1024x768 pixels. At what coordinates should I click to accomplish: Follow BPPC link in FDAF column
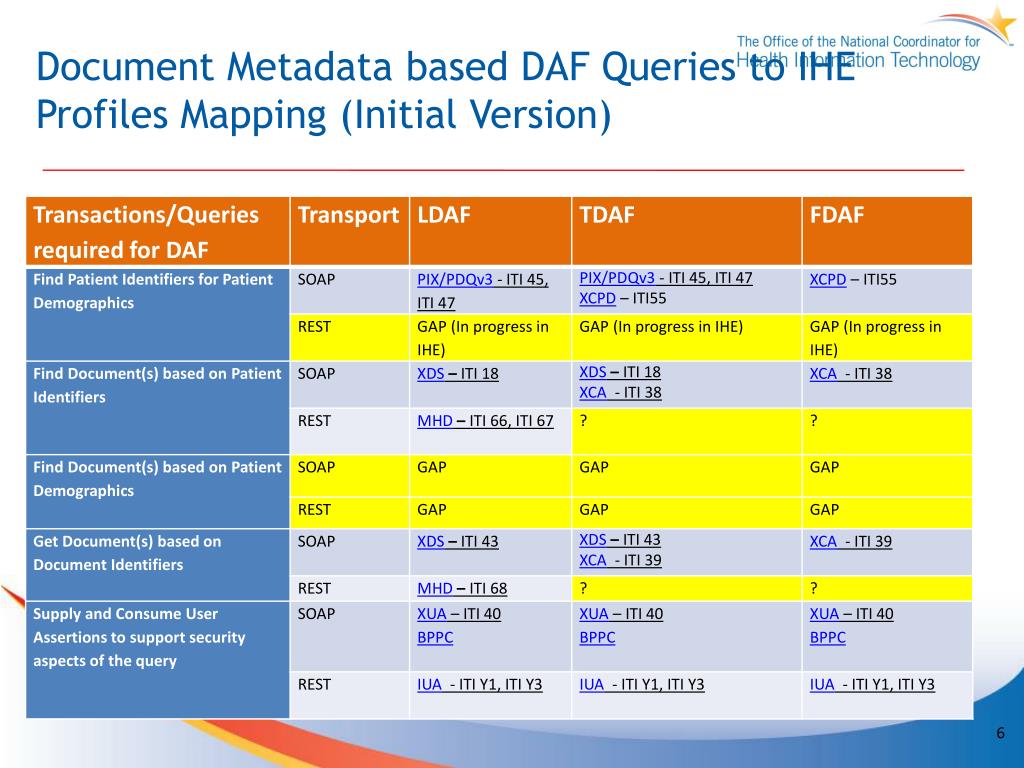(827, 637)
